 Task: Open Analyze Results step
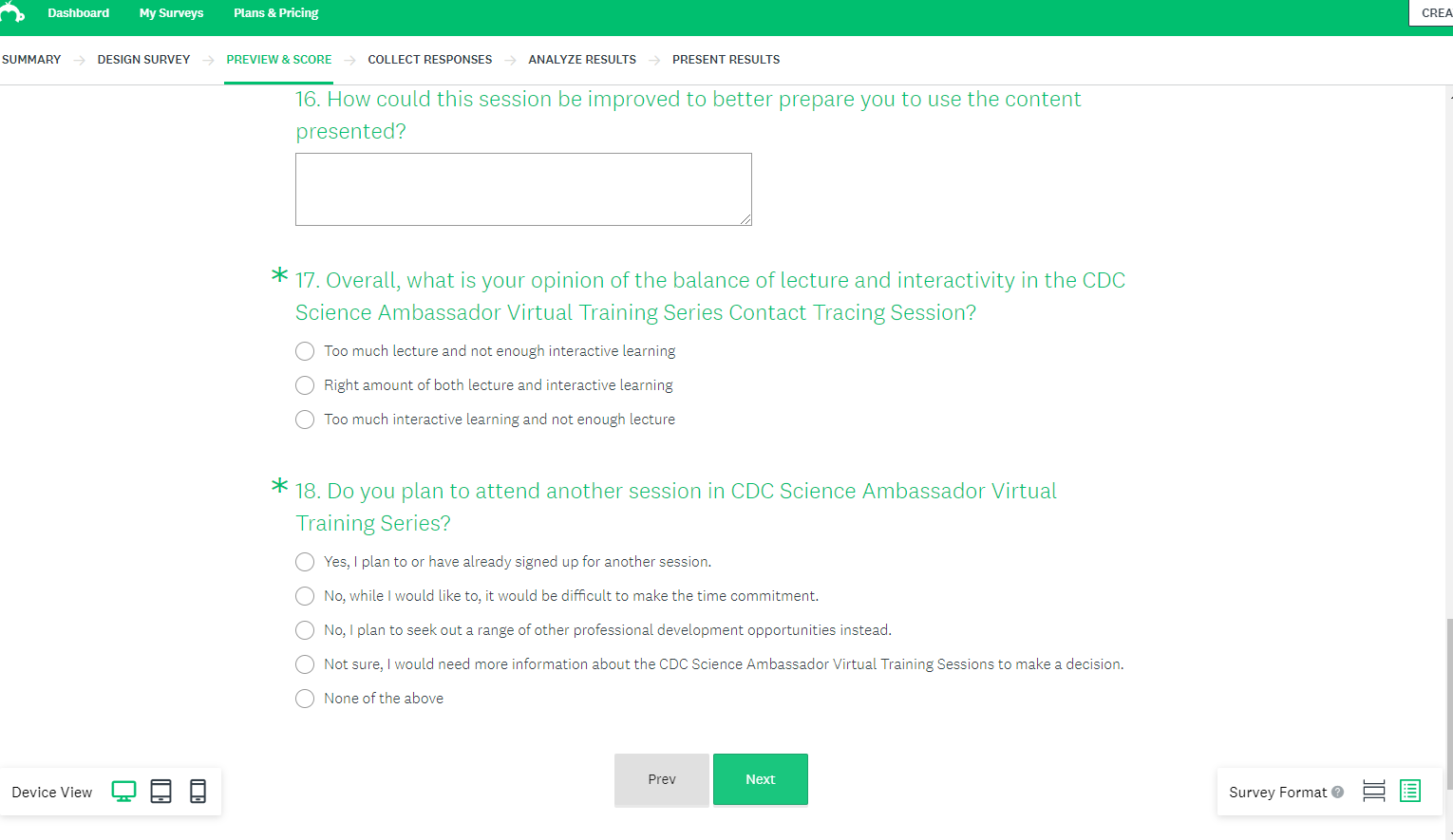coord(582,60)
